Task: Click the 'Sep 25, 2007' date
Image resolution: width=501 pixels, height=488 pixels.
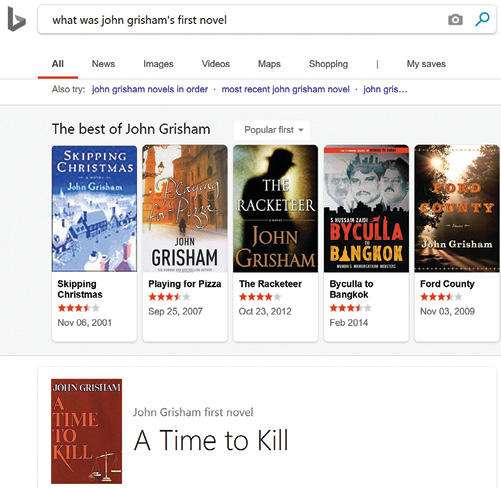Action: click(x=175, y=311)
